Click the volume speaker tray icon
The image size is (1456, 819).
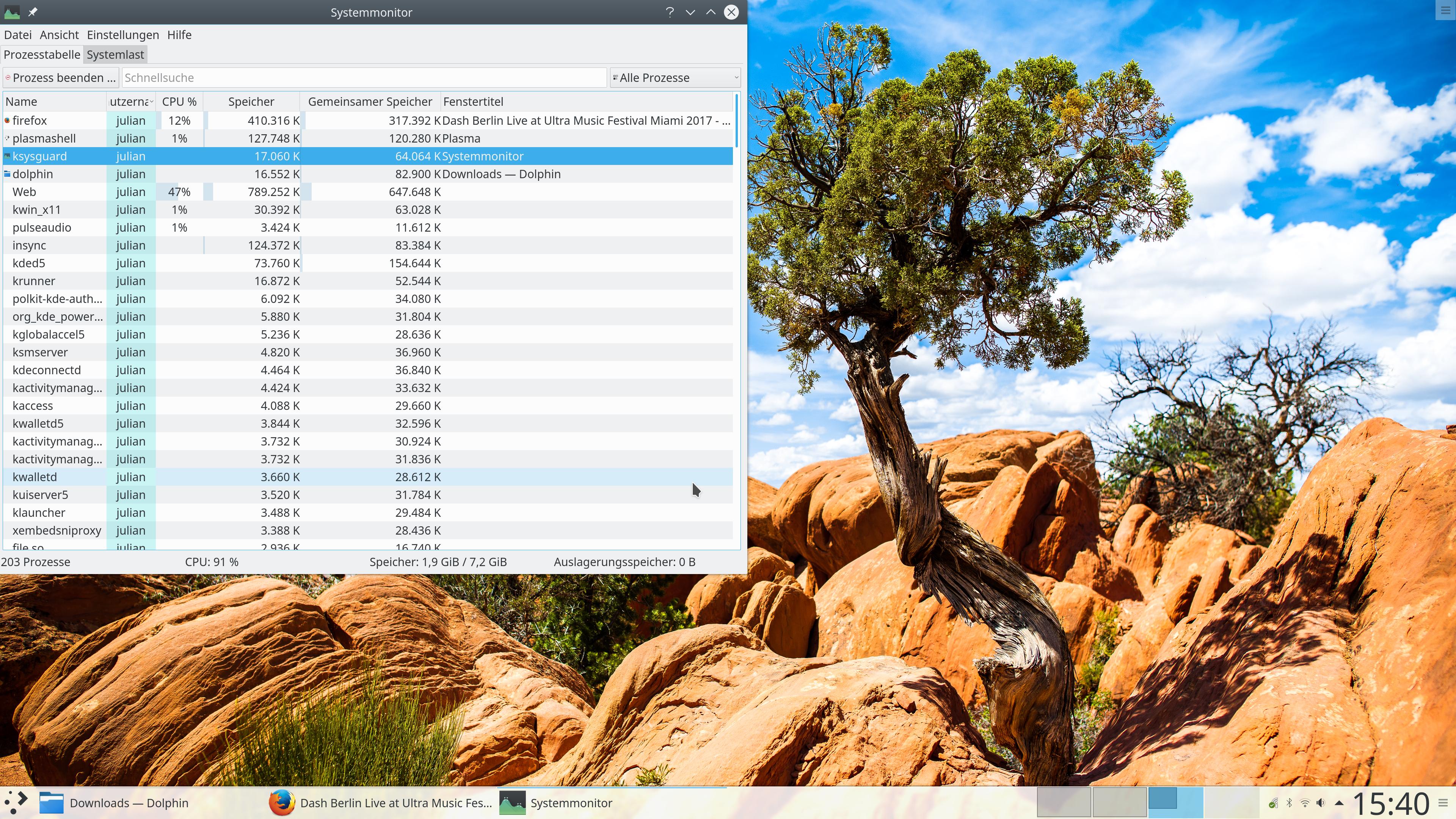coord(1321,803)
